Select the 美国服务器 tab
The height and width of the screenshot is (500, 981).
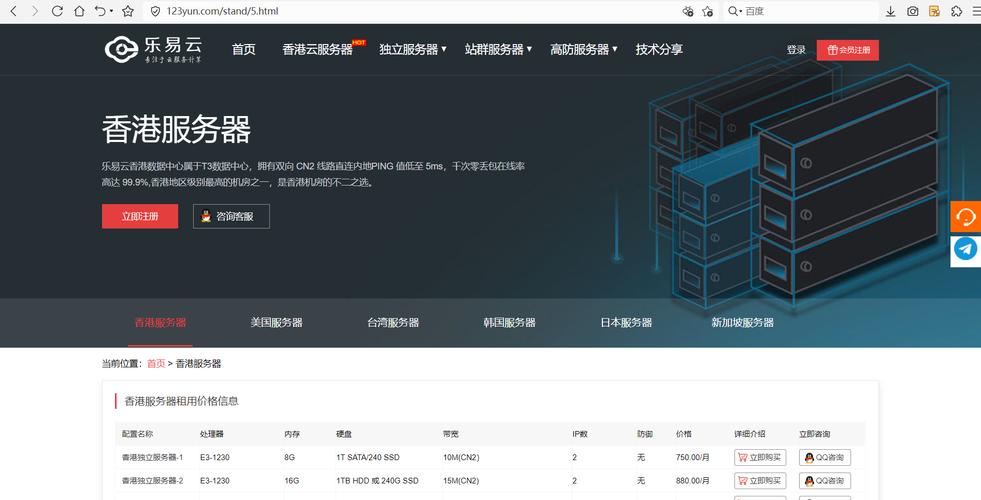277,323
